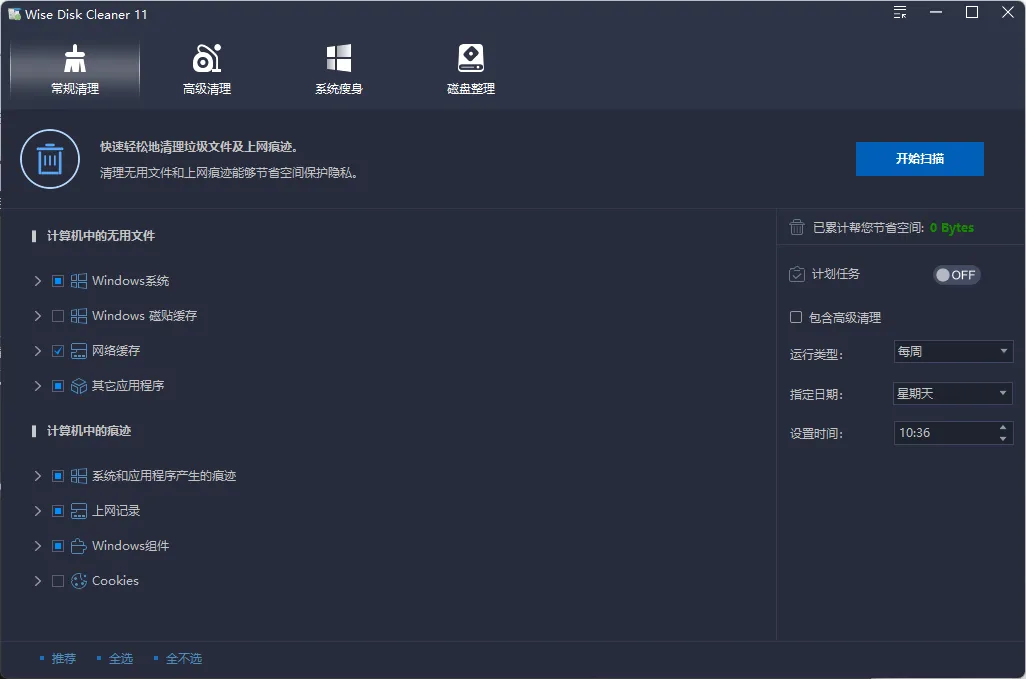Click the 磁盘整理 hard drive icon
Image resolution: width=1026 pixels, height=679 pixels.
pos(470,58)
